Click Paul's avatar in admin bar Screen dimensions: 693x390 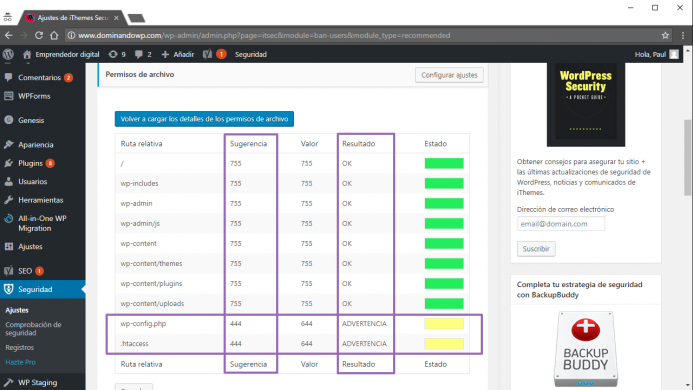coord(674,54)
